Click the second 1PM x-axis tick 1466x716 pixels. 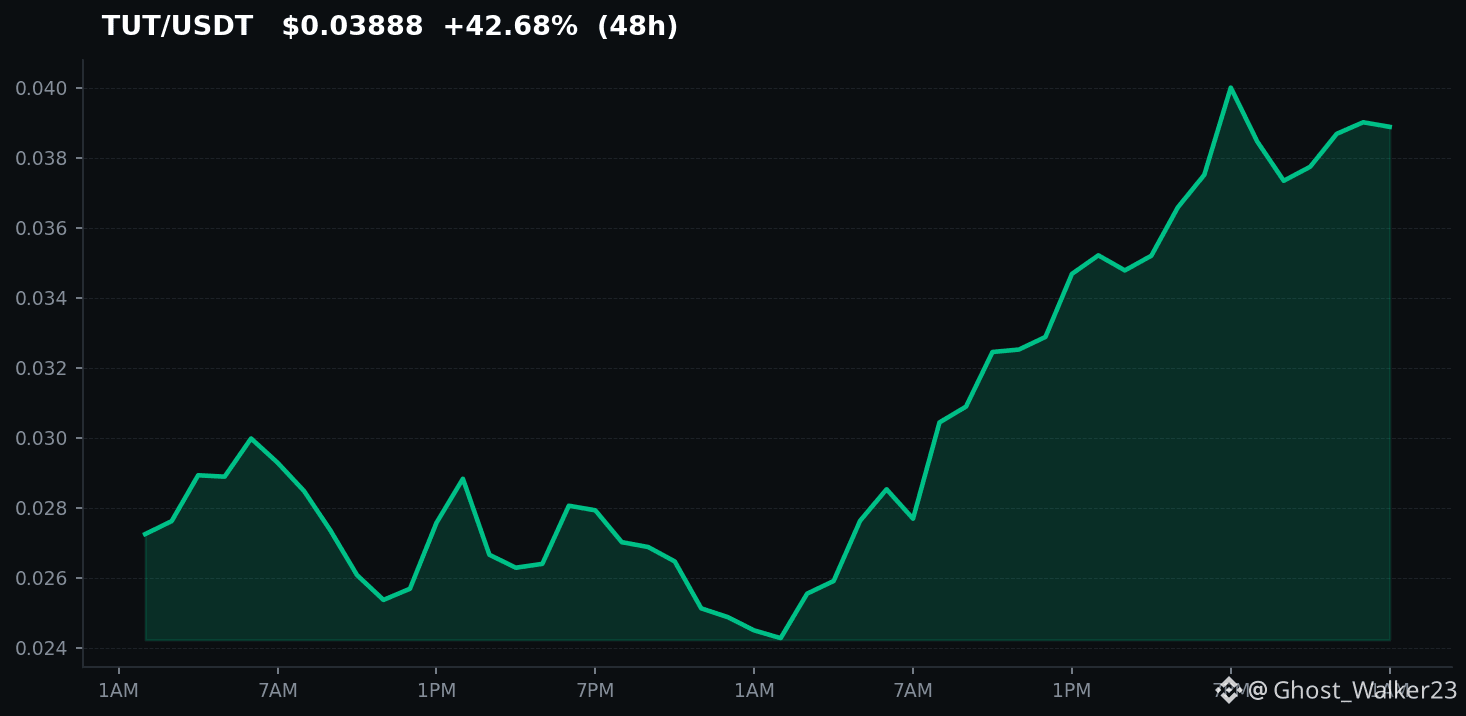pos(1071,691)
